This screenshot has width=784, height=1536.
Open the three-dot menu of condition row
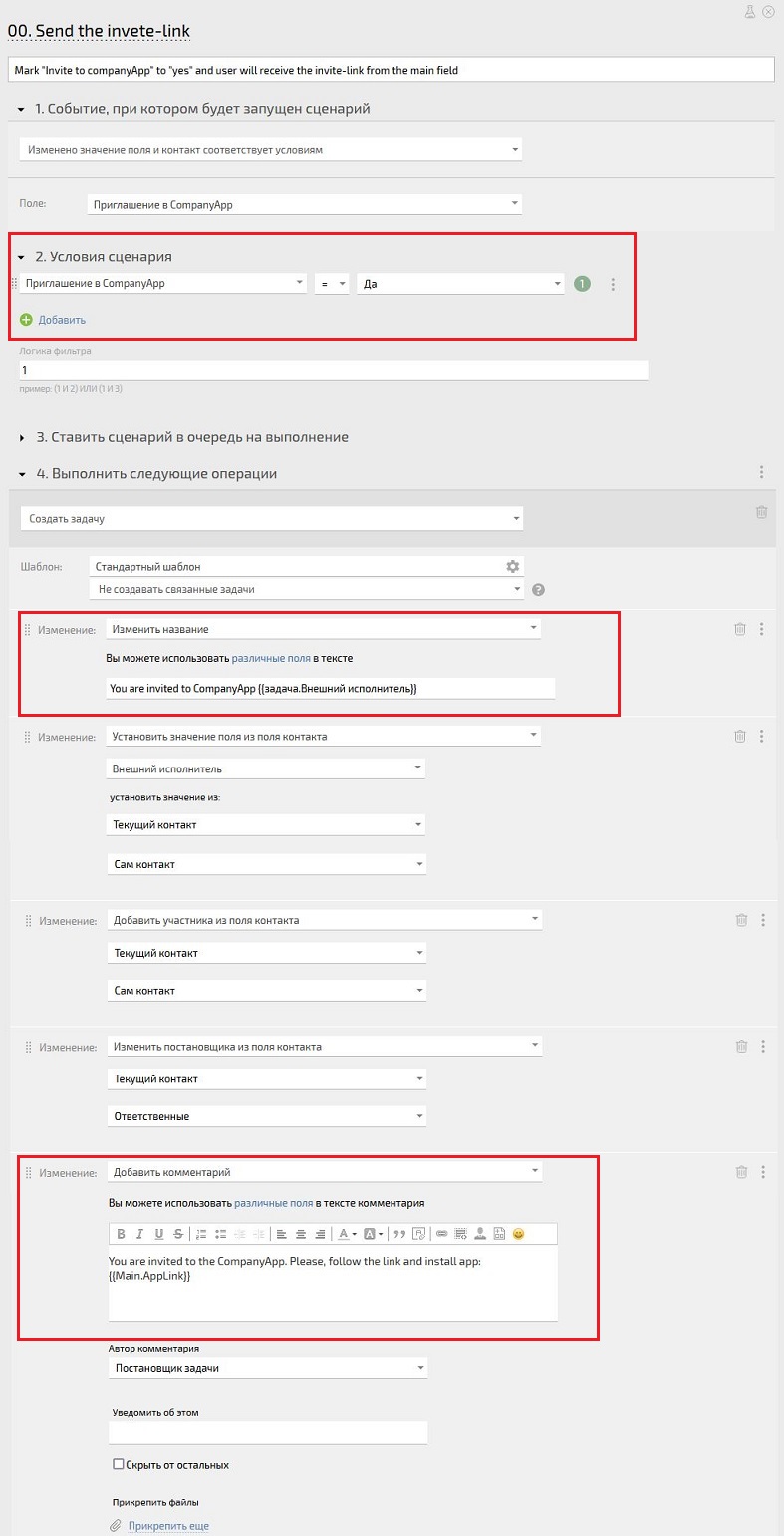(613, 284)
